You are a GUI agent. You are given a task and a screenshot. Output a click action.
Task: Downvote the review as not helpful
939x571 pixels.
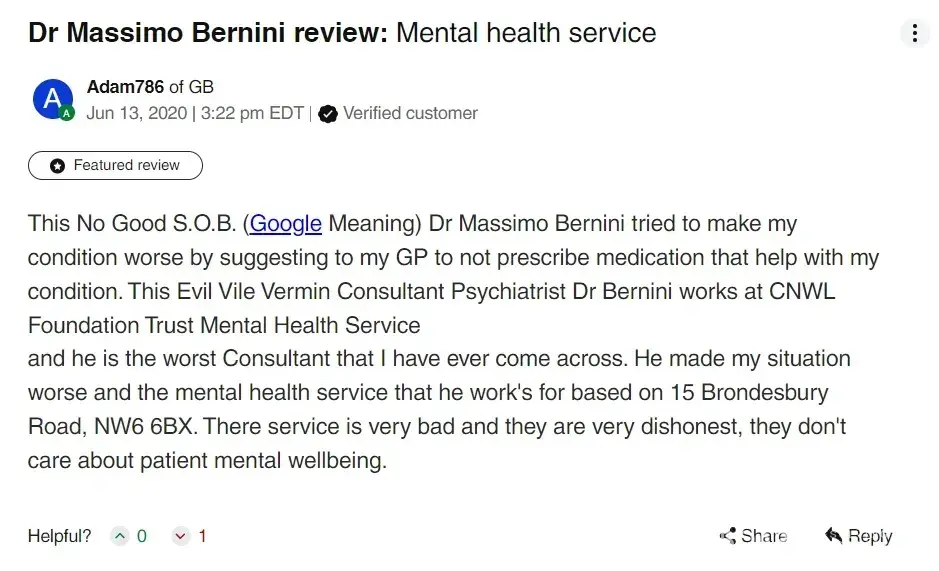click(181, 537)
